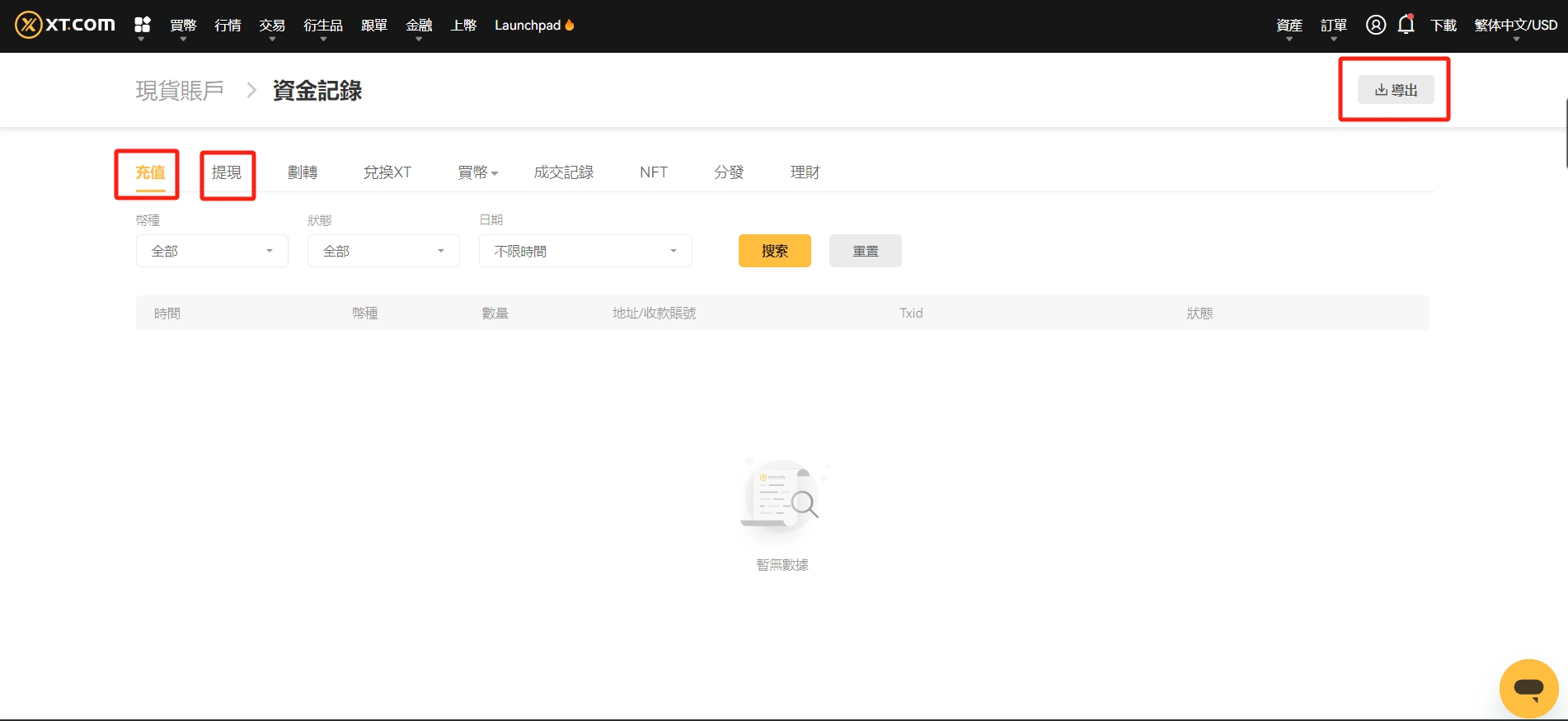Switch to the 劃轉 transfer tab
Screen dimensions: 1568x721
pyautogui.click(x=303, y=172)
